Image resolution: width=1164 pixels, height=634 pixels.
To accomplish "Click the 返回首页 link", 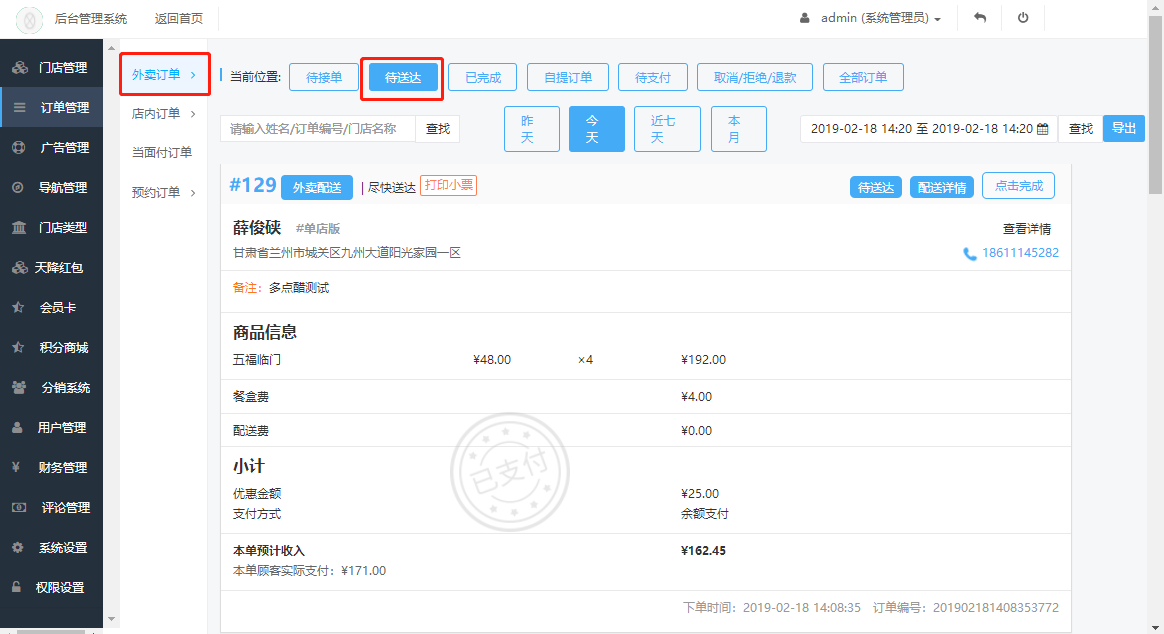I will tap(178, 19).
